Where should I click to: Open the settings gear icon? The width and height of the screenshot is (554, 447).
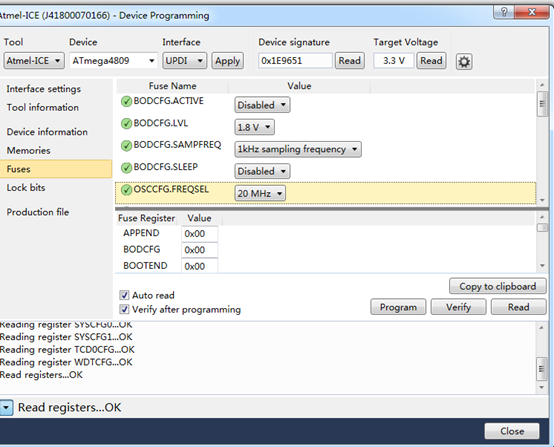coord(464,62)
